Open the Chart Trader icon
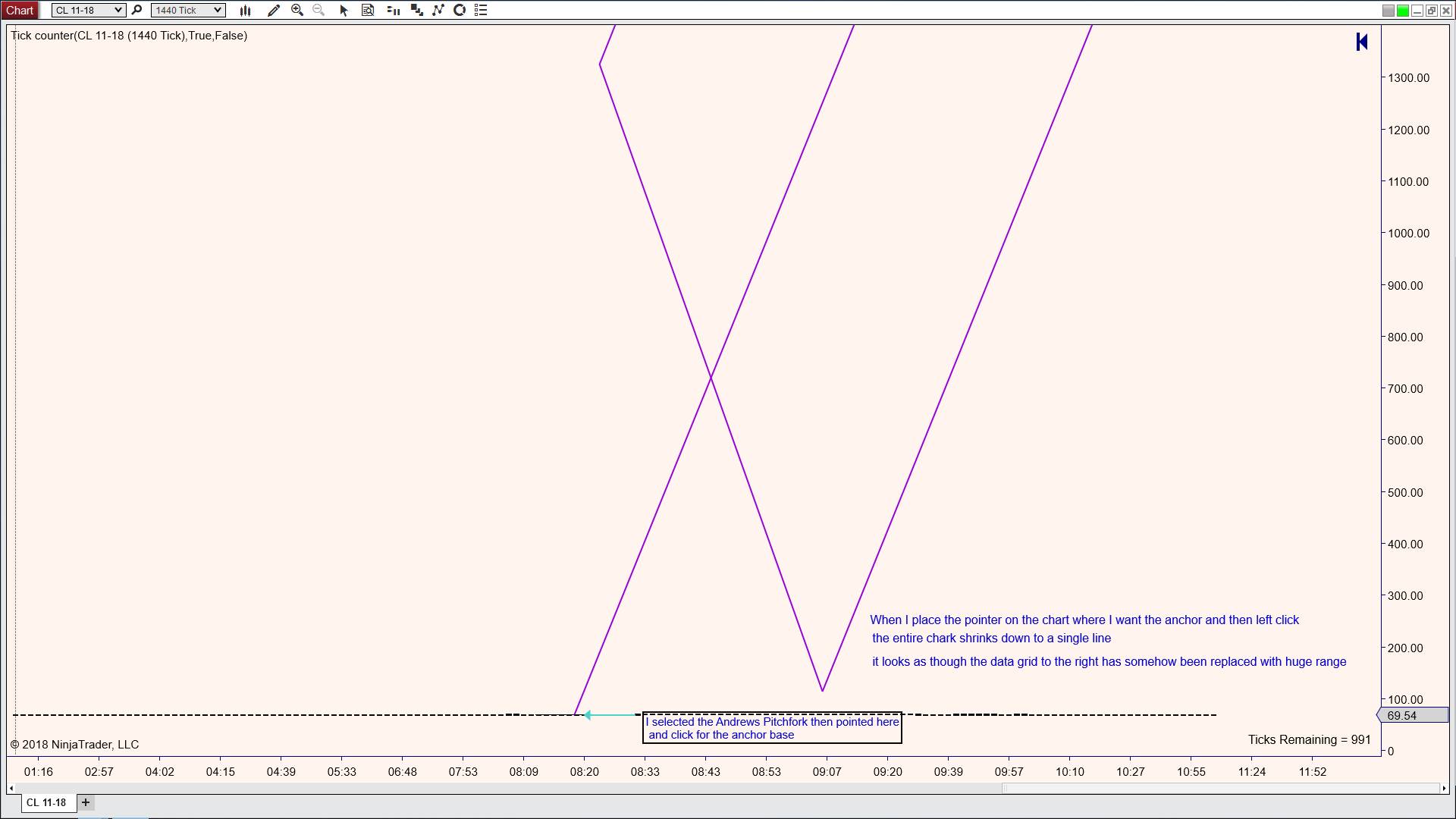This screenshot has width=1456, height=819. click(x=393, y=11)
